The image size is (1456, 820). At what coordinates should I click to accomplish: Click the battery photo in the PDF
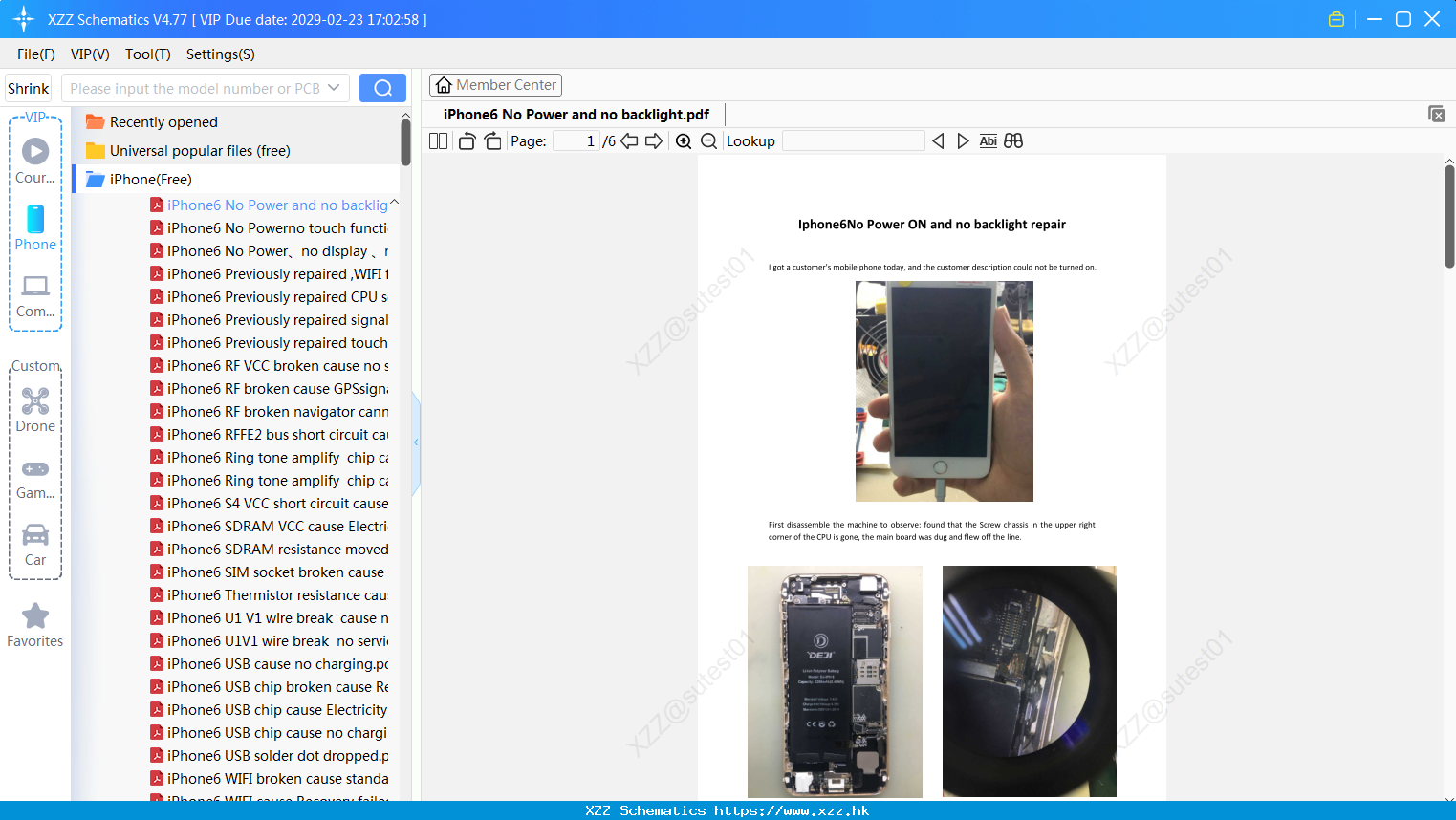835,681
